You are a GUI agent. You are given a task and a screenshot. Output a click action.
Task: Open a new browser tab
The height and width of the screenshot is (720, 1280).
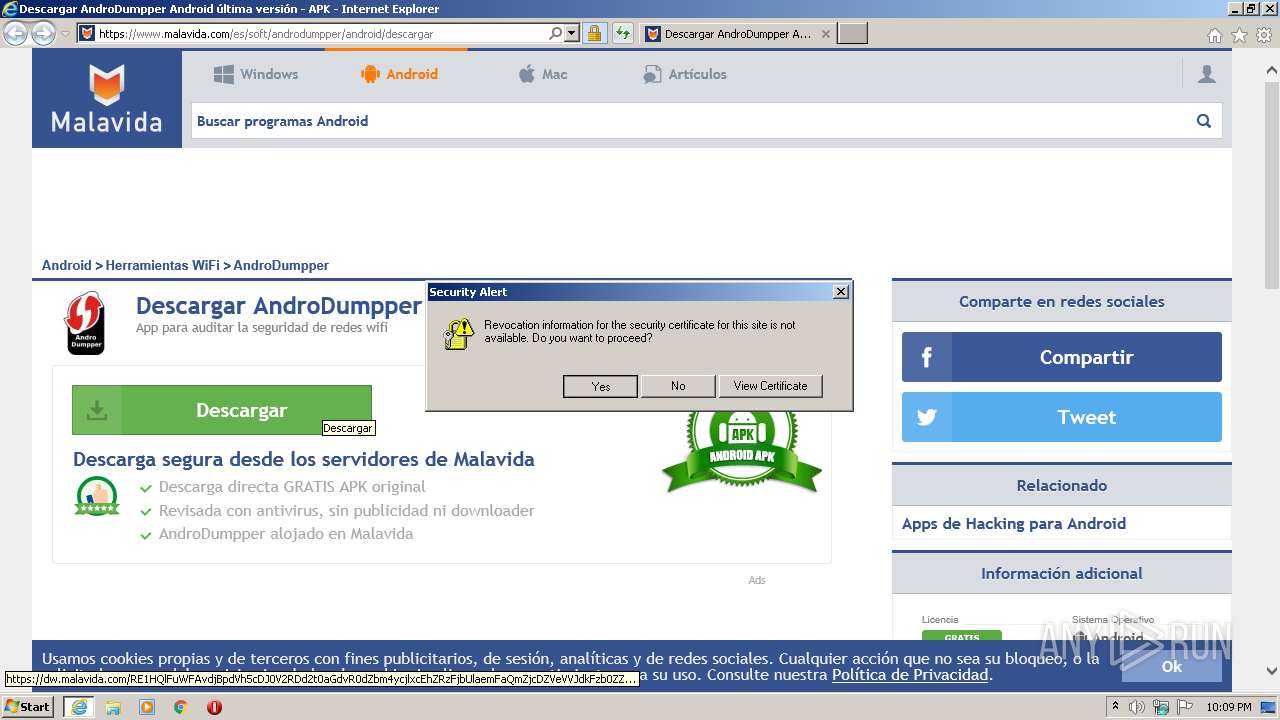(852, 33)
